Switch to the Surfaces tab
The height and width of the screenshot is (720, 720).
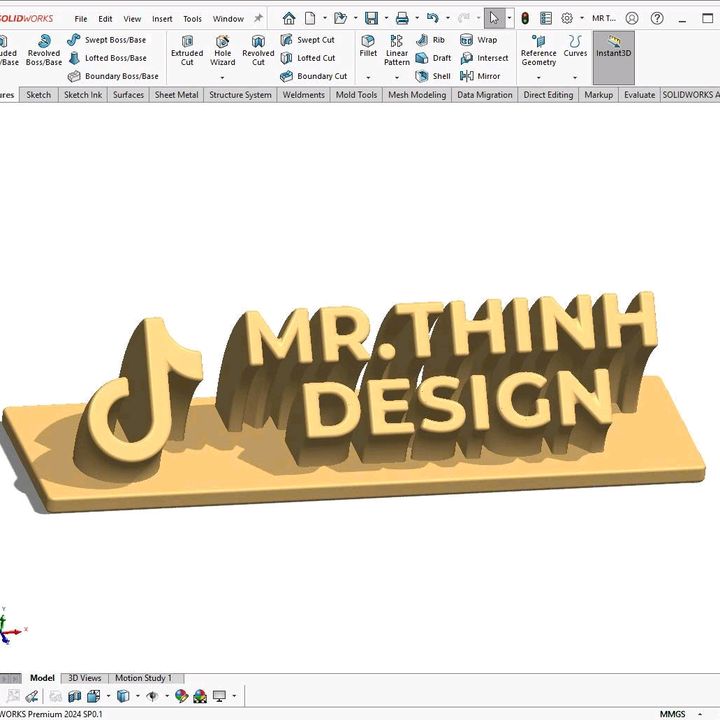[x=128, y=95]
